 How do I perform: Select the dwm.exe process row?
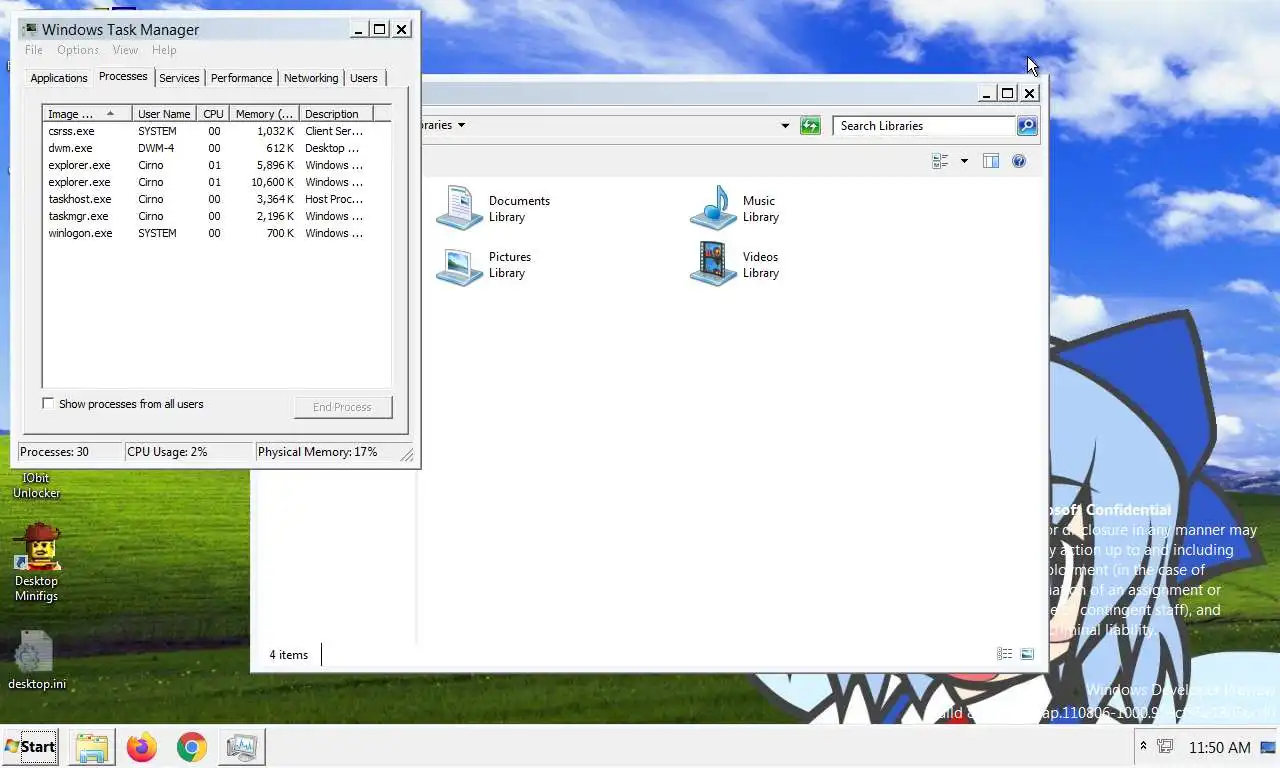[x=216, y=148]
